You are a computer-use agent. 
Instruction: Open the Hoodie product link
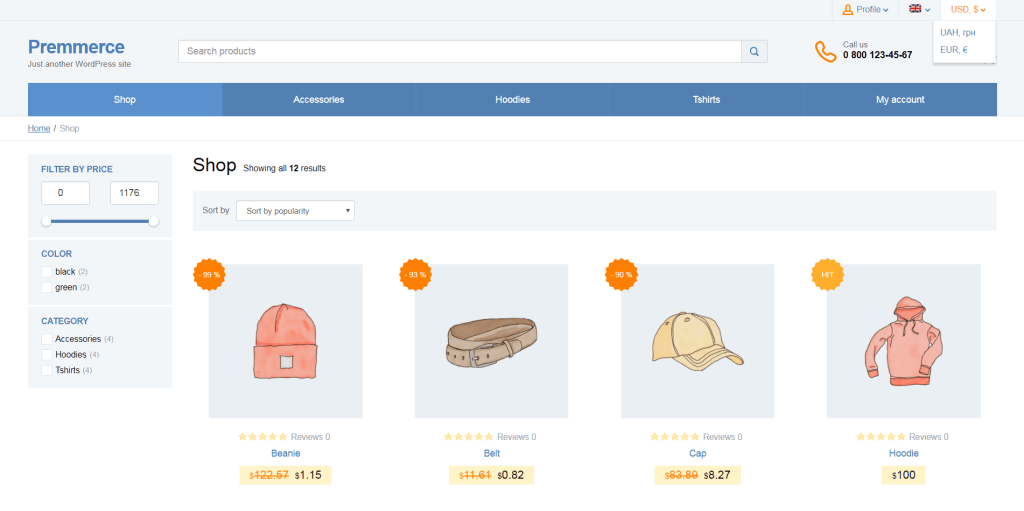coord(904,453)
